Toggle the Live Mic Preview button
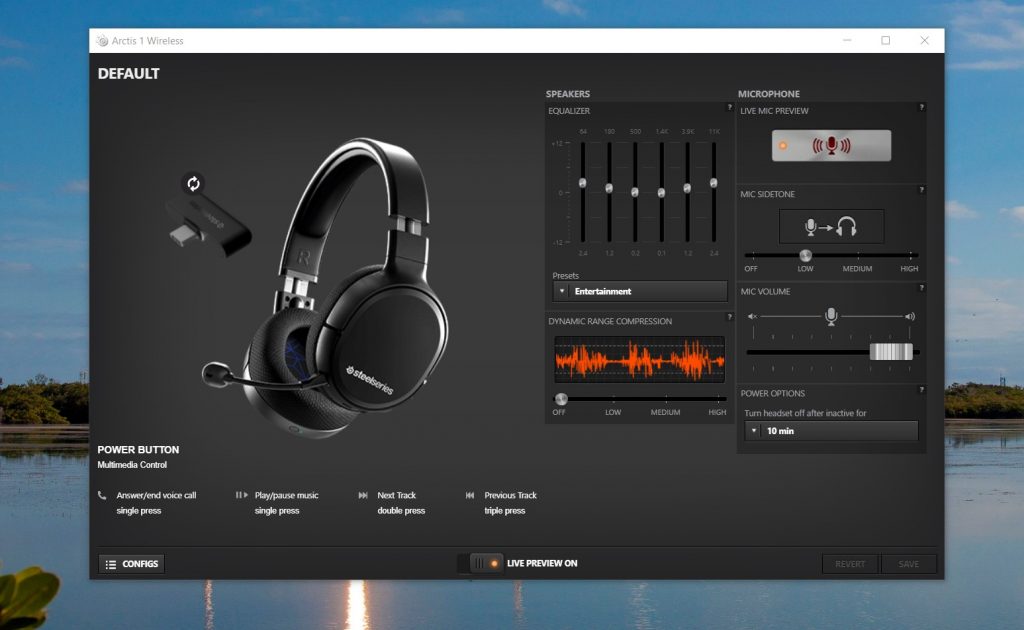 pos(831,146)
